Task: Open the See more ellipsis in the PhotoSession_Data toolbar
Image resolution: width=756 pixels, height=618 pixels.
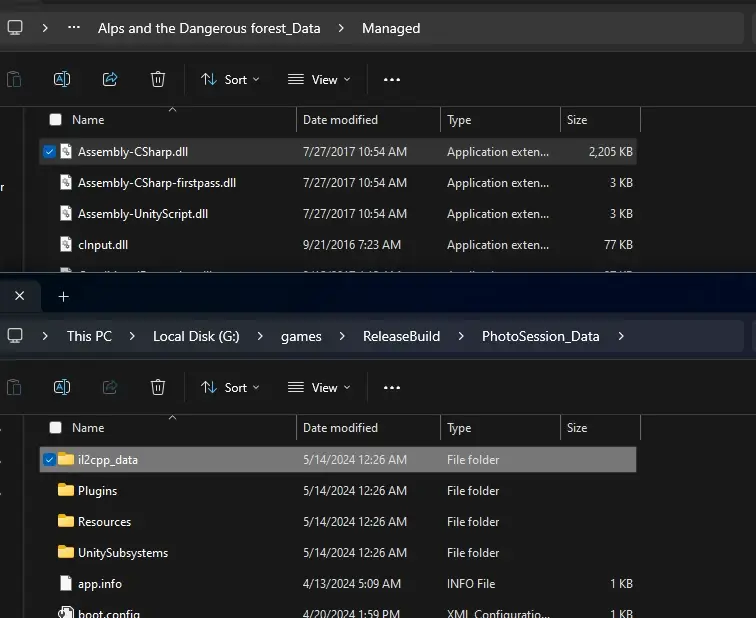Action: coord(392,387)
